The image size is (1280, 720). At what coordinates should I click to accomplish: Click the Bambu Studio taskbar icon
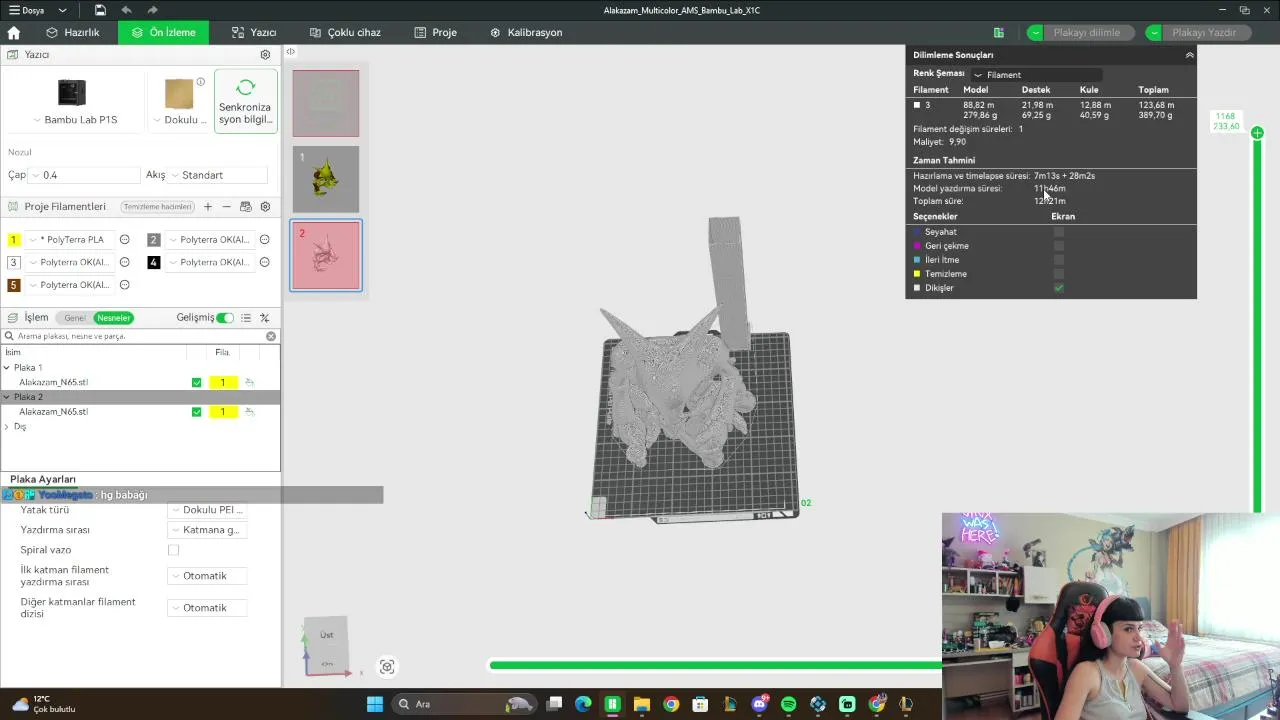612,704
